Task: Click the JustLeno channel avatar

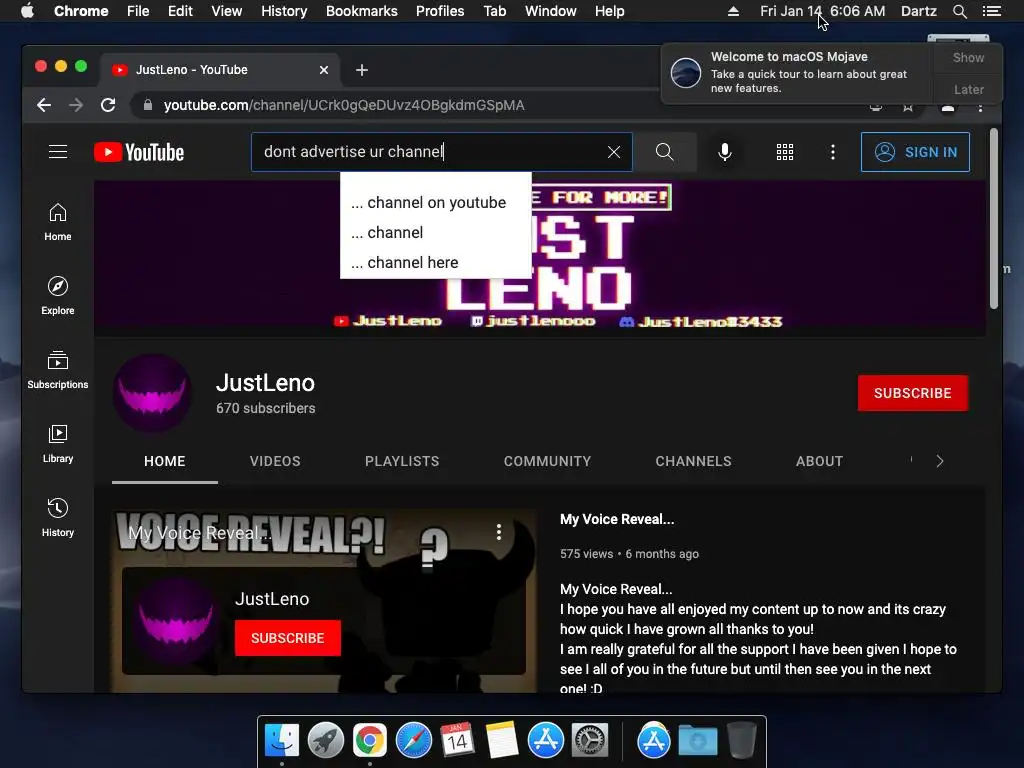Action: (152, 393)
